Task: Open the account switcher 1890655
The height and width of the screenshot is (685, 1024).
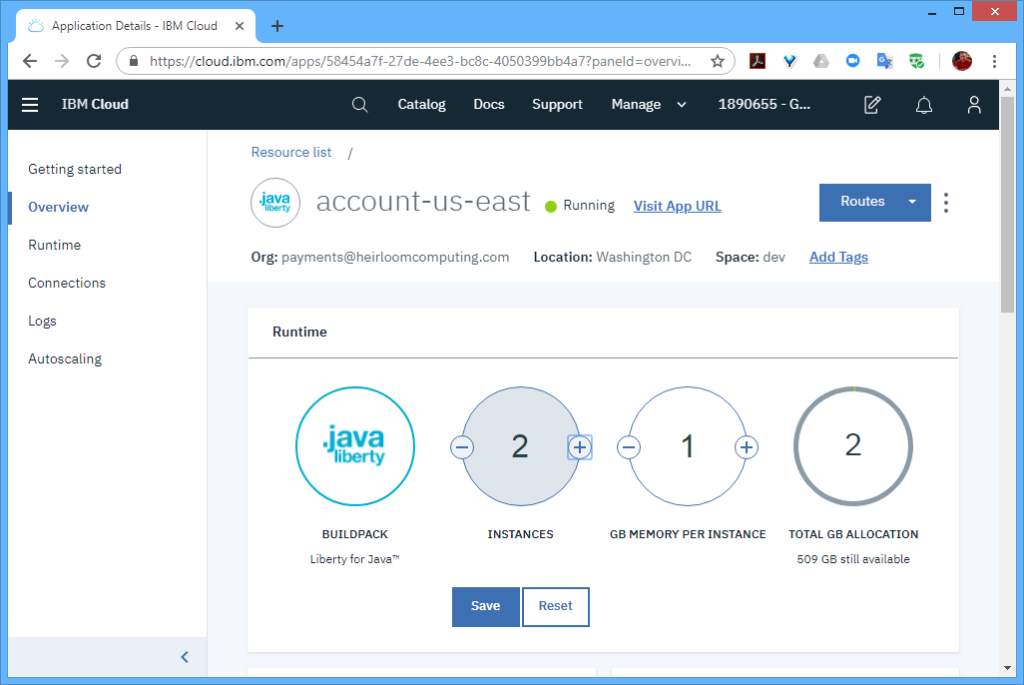Action: (765, 104)
